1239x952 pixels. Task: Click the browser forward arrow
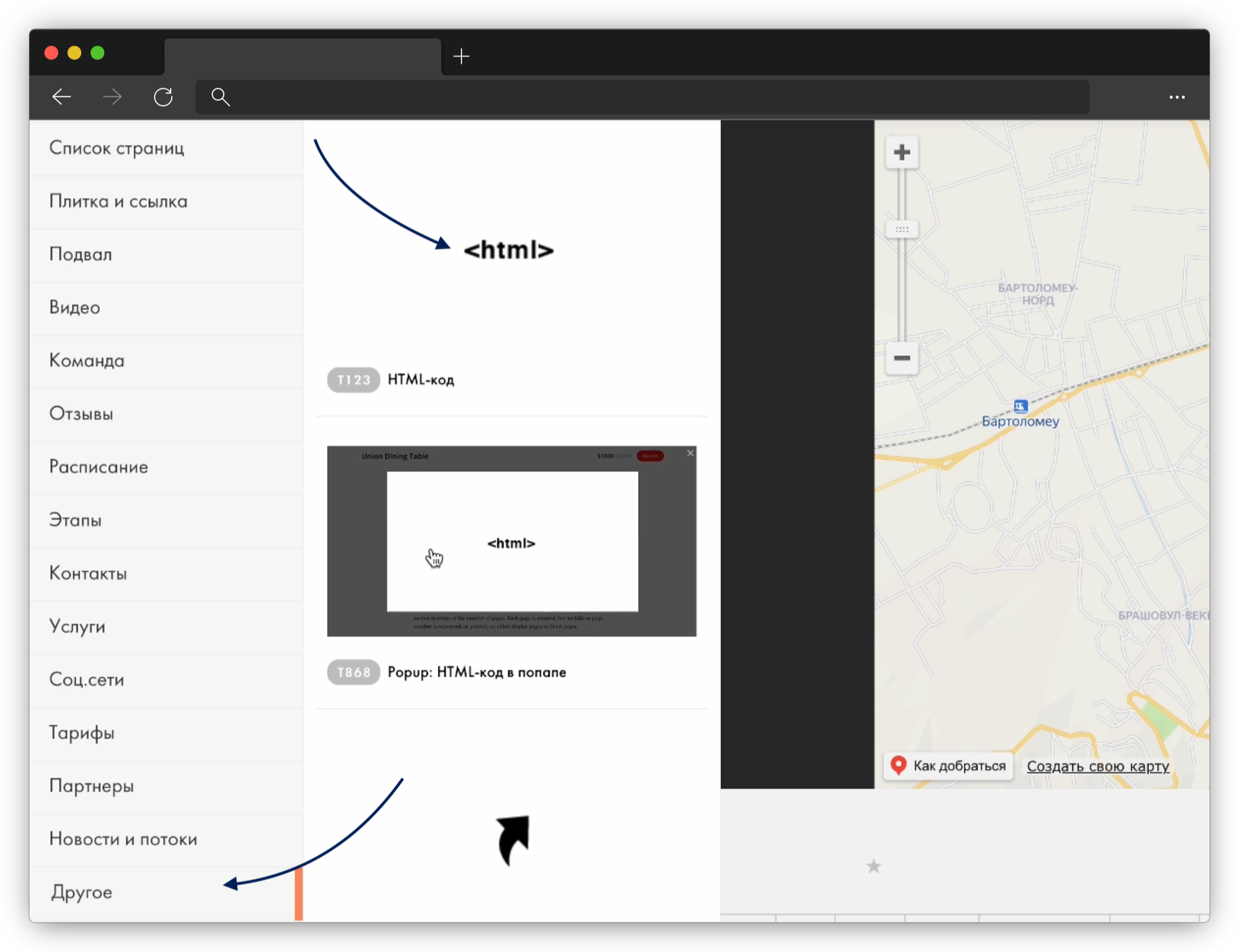click(112, 97)
